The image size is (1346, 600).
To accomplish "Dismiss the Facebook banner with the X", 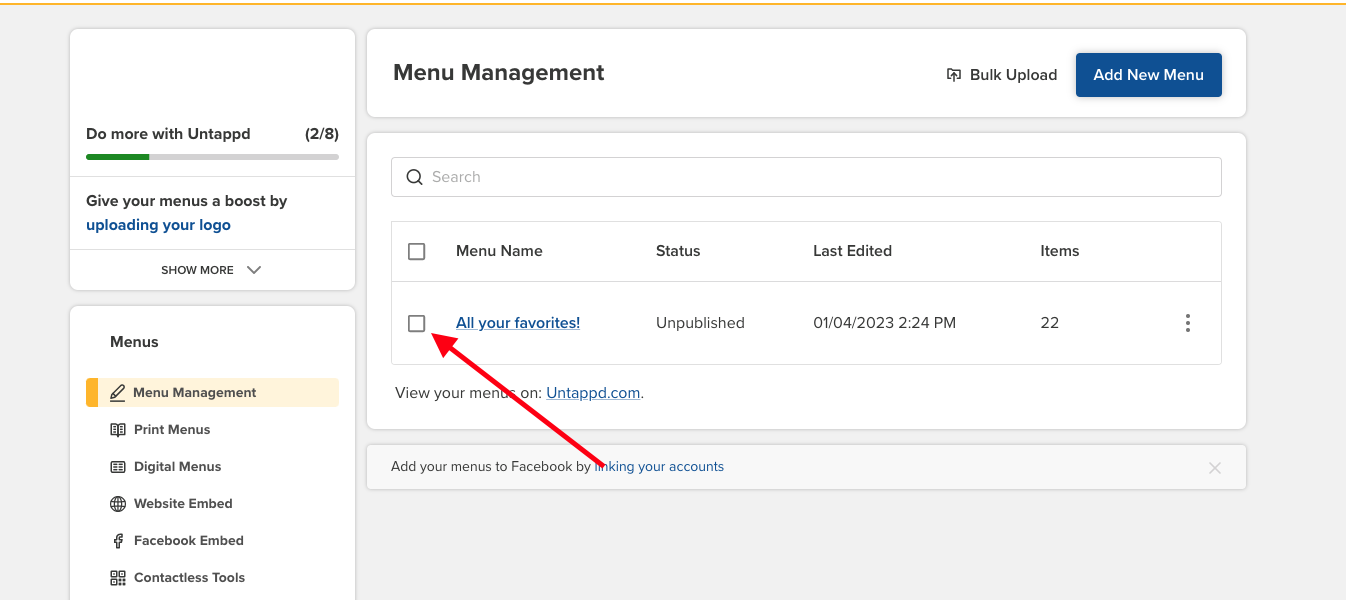I will [1215, 468].
